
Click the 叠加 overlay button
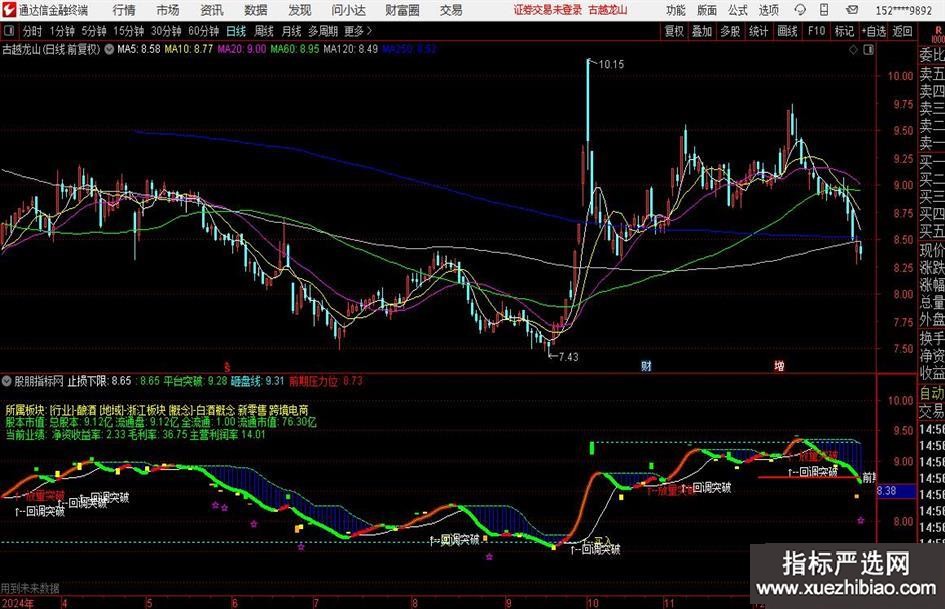pos(702,31)
